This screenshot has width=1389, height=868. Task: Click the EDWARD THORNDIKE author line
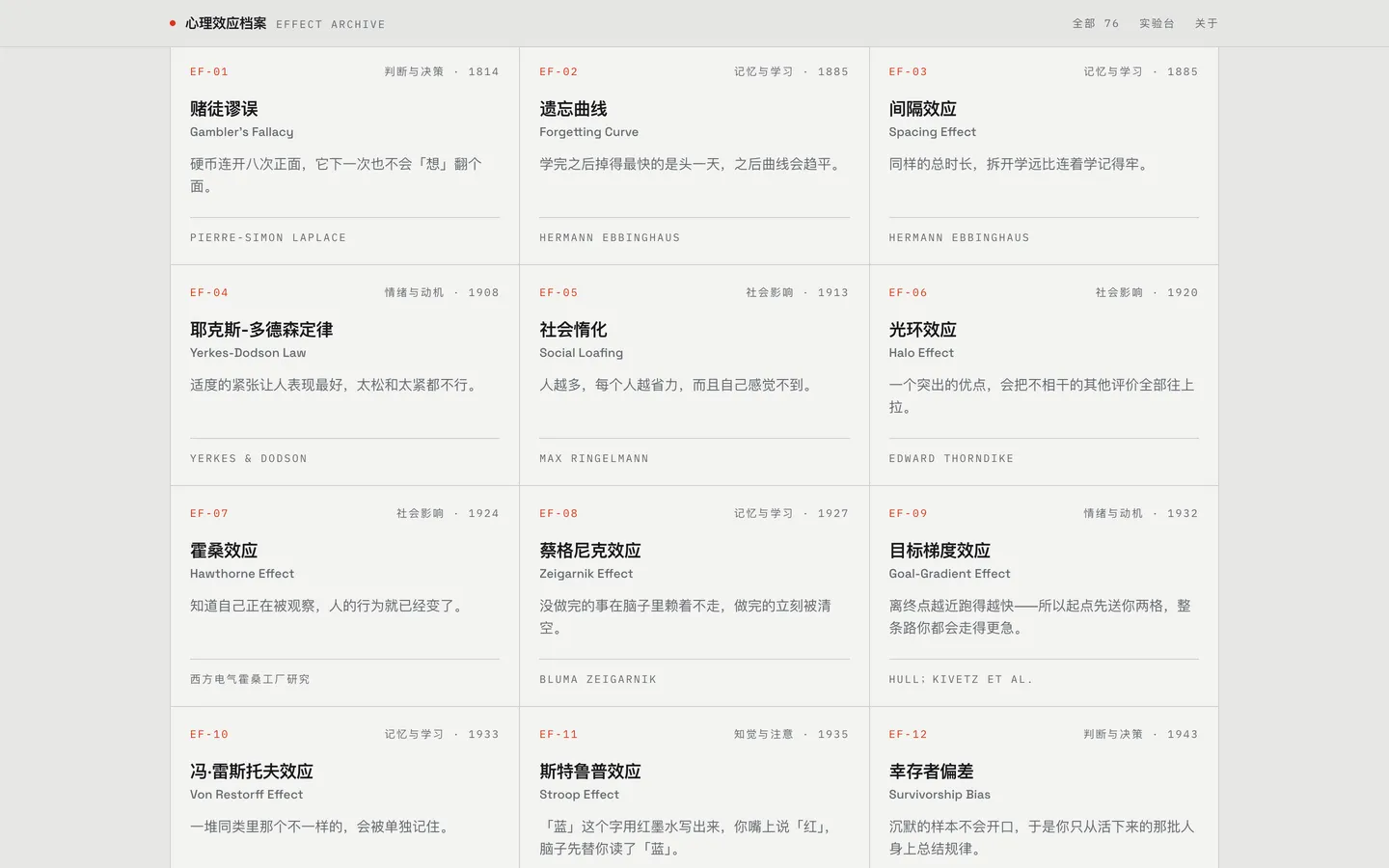[x=951, y=458]
